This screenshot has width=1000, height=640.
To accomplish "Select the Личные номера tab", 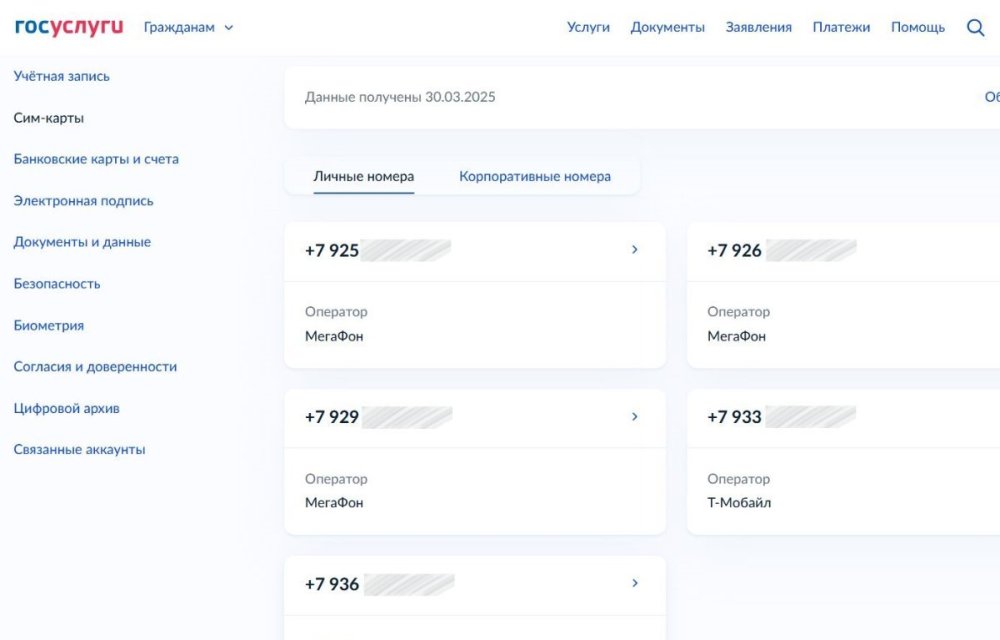I will coord(363,176).
